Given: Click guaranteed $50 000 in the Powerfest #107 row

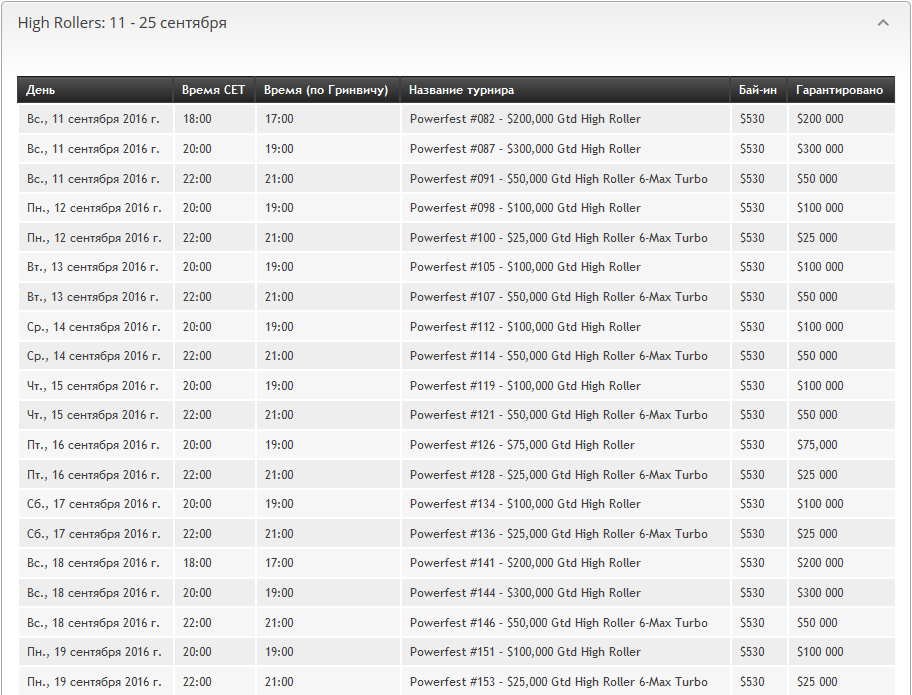Looking at the screenshot, I should tap(817, 297).
